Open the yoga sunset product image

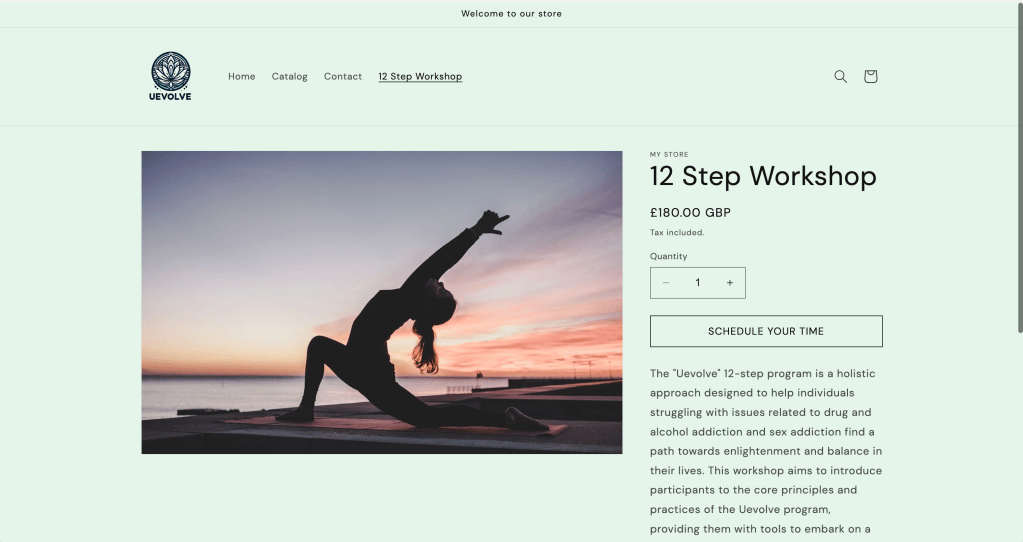382,303
